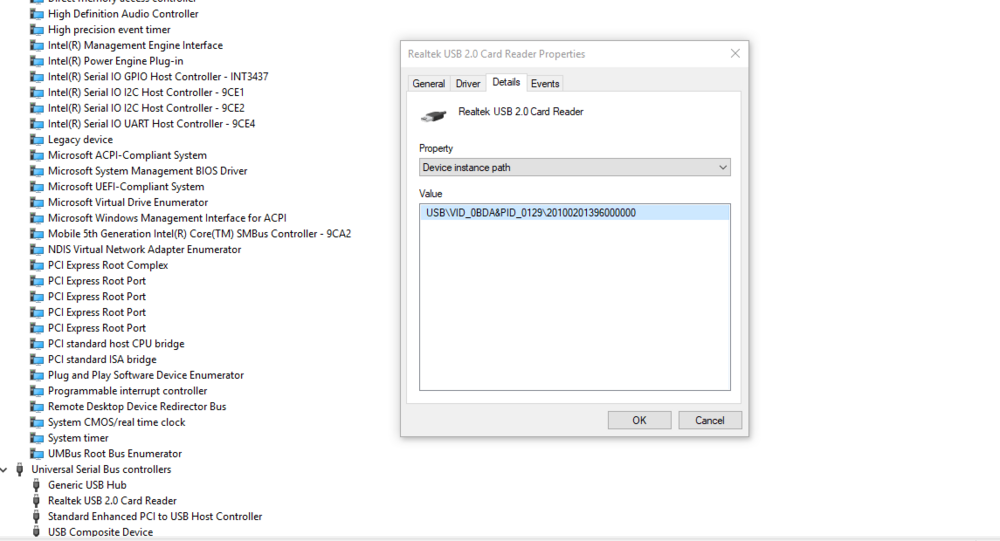Select Intel(R) Management Engine Interface

point(135,45)
